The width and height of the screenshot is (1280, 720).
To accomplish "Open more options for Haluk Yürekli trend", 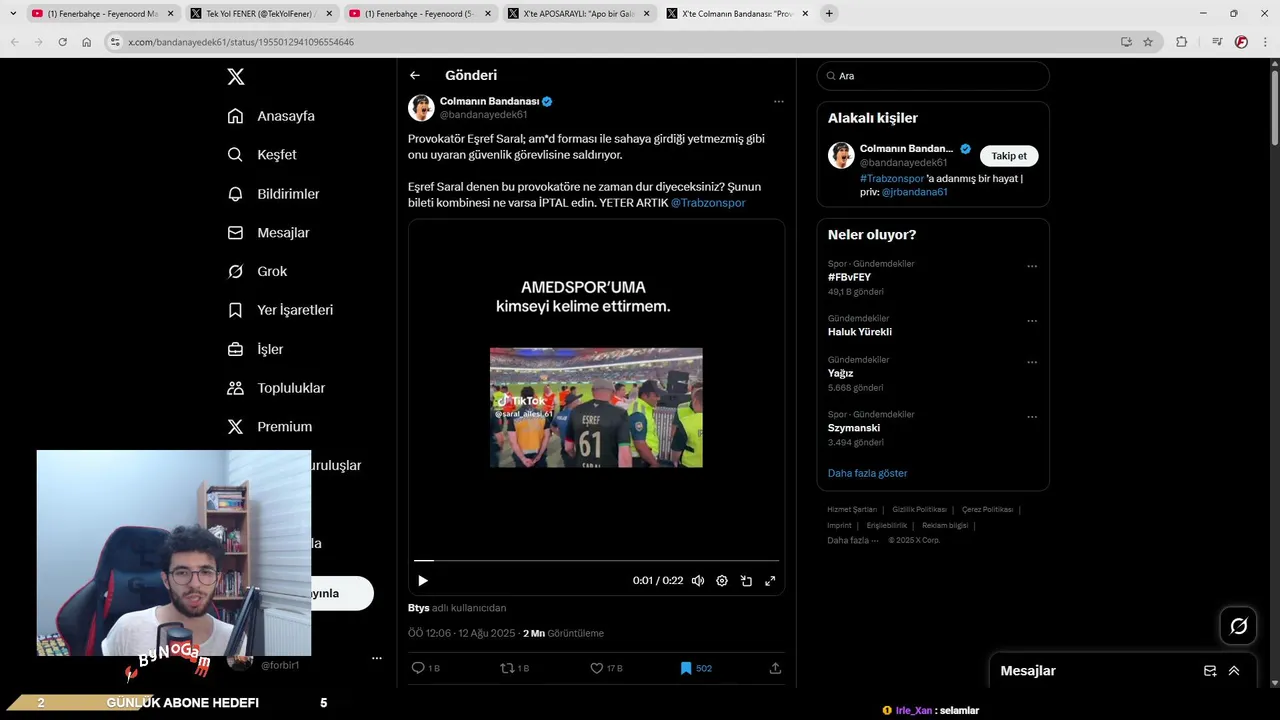I will [x=1032, y=322].
